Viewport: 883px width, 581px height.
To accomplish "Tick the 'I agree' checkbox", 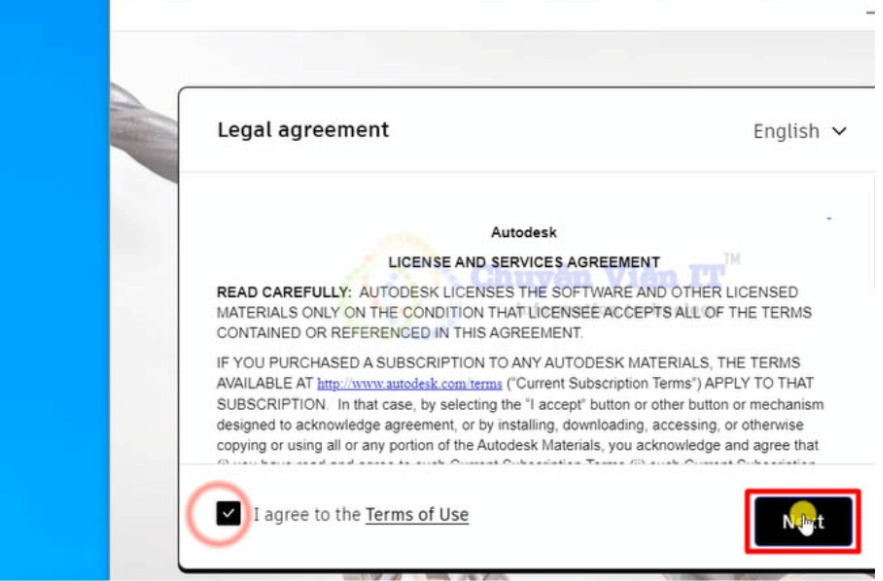I will pos(229,514).
